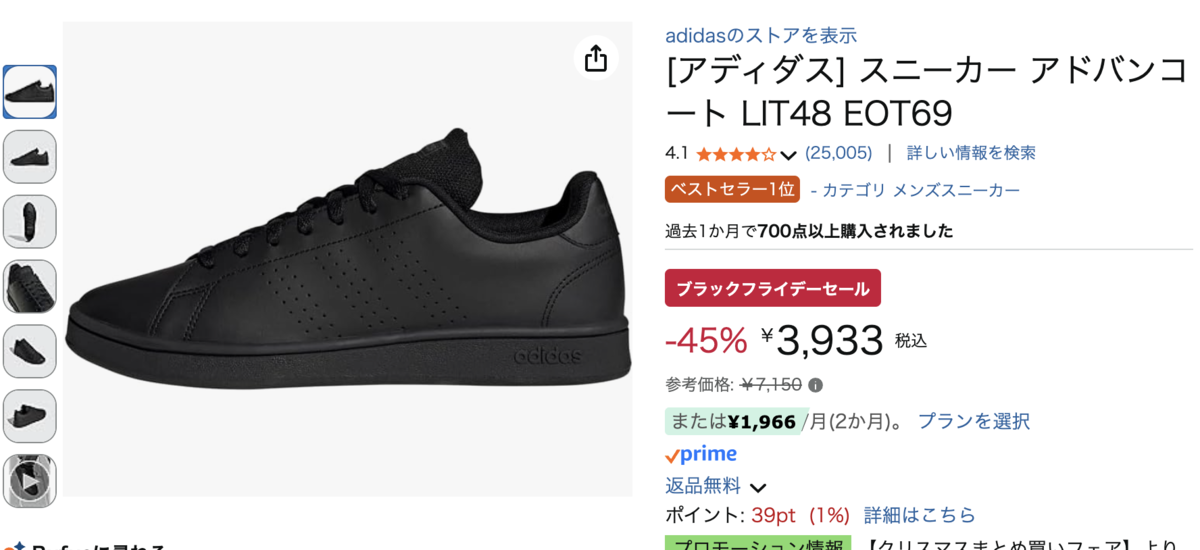Expand the rating breakdown chevron

tap(788, 155)
